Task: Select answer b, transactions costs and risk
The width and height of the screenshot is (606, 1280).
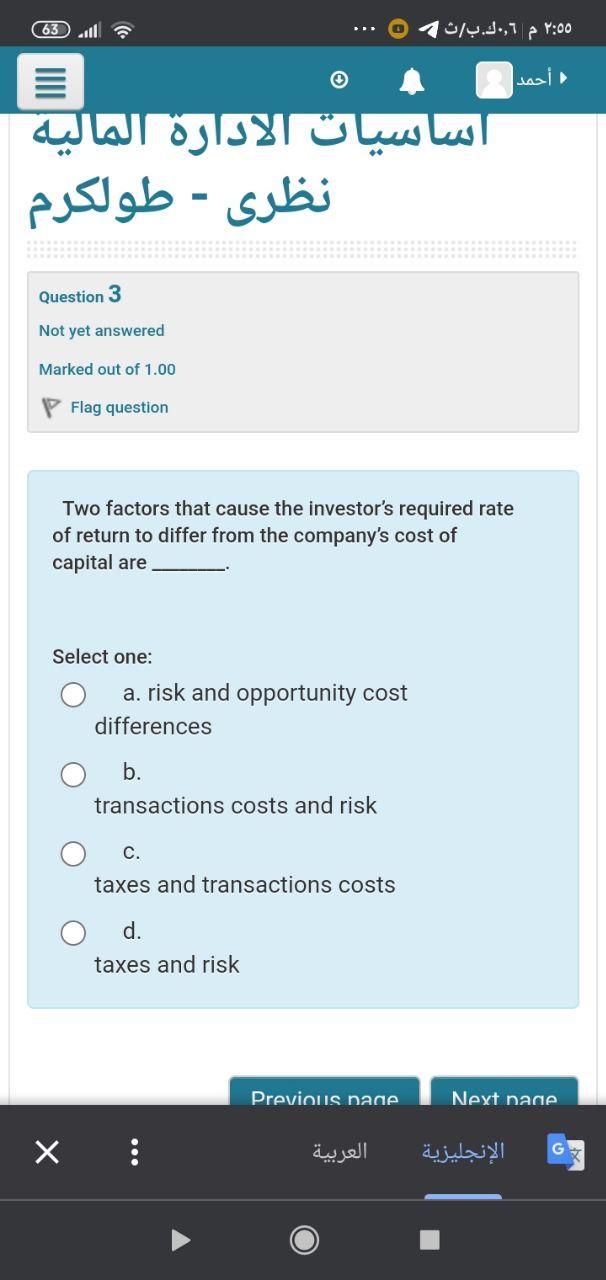Action: pos(73,774)
